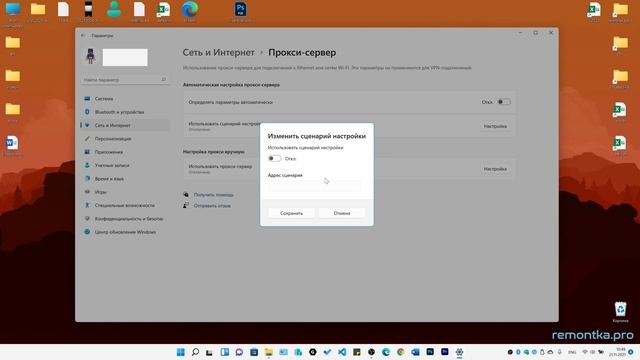The width and height of the screenshot is (640, 360).
Task: Open 'Конфиденциальность и безопасность' in the sidebar
Action: 125,219
